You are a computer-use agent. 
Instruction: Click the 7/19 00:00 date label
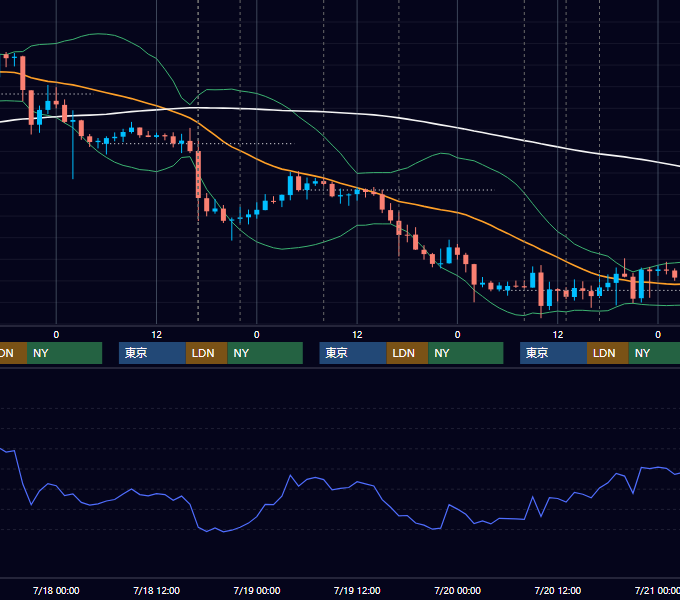click(257, 590)
